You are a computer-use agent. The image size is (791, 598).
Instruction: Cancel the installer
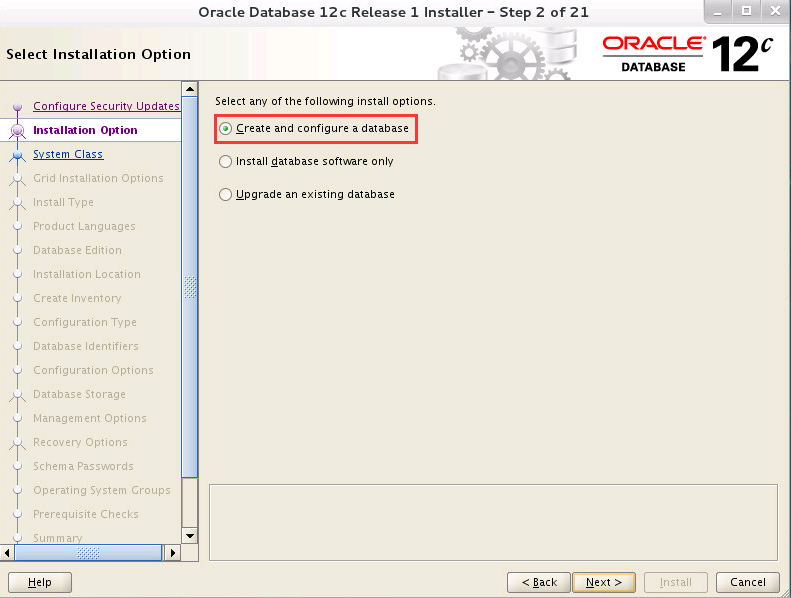point(748,582)
